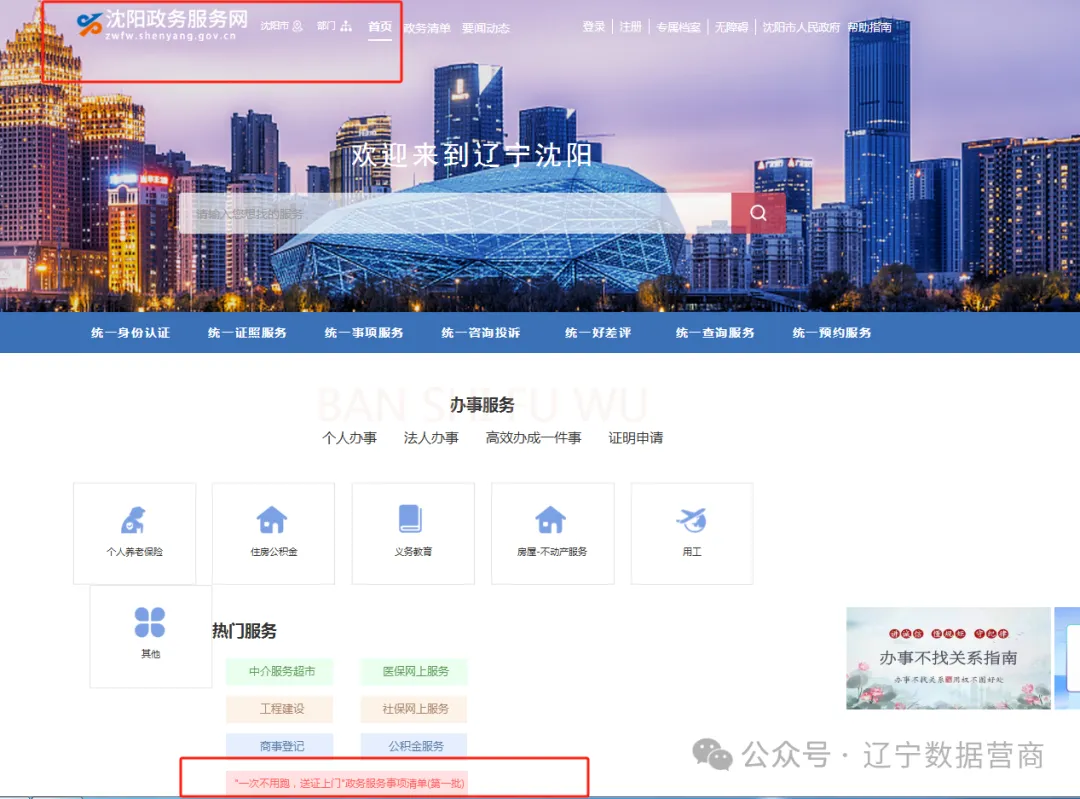Open 个人养老保险 service icon
Image resolution: width=1080 pixels, height=799 pixels.
[134, 522]
